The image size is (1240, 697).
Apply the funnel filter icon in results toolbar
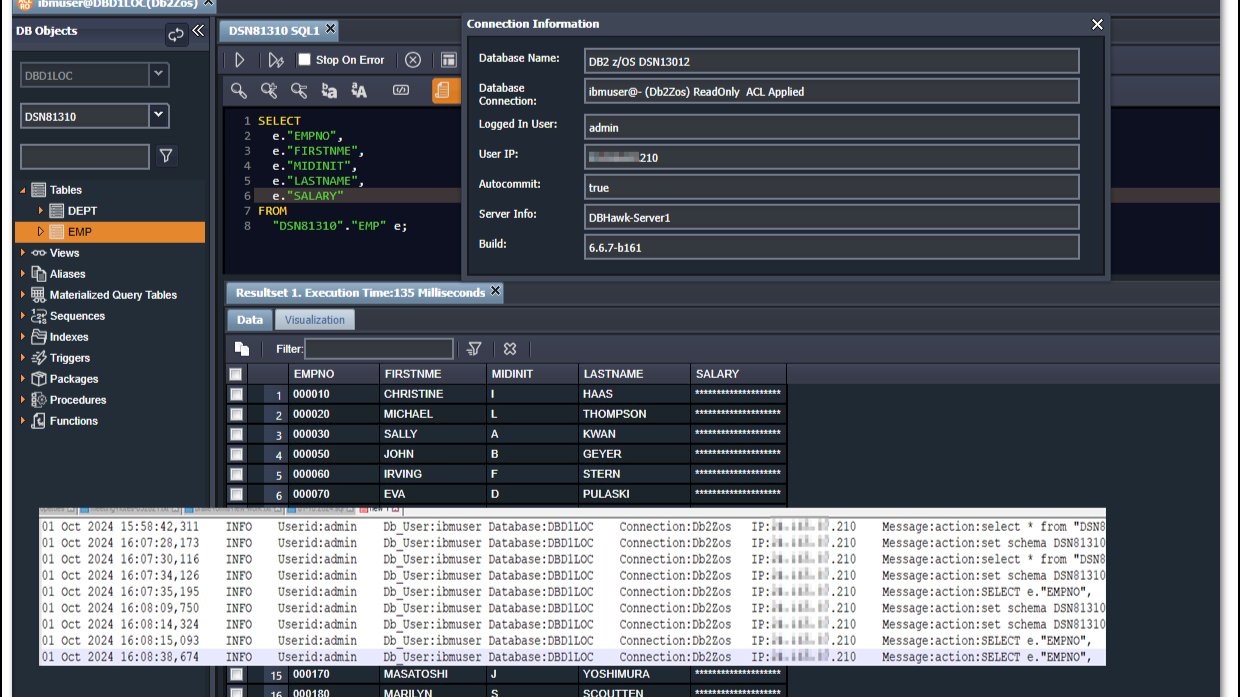pos(473,347)
